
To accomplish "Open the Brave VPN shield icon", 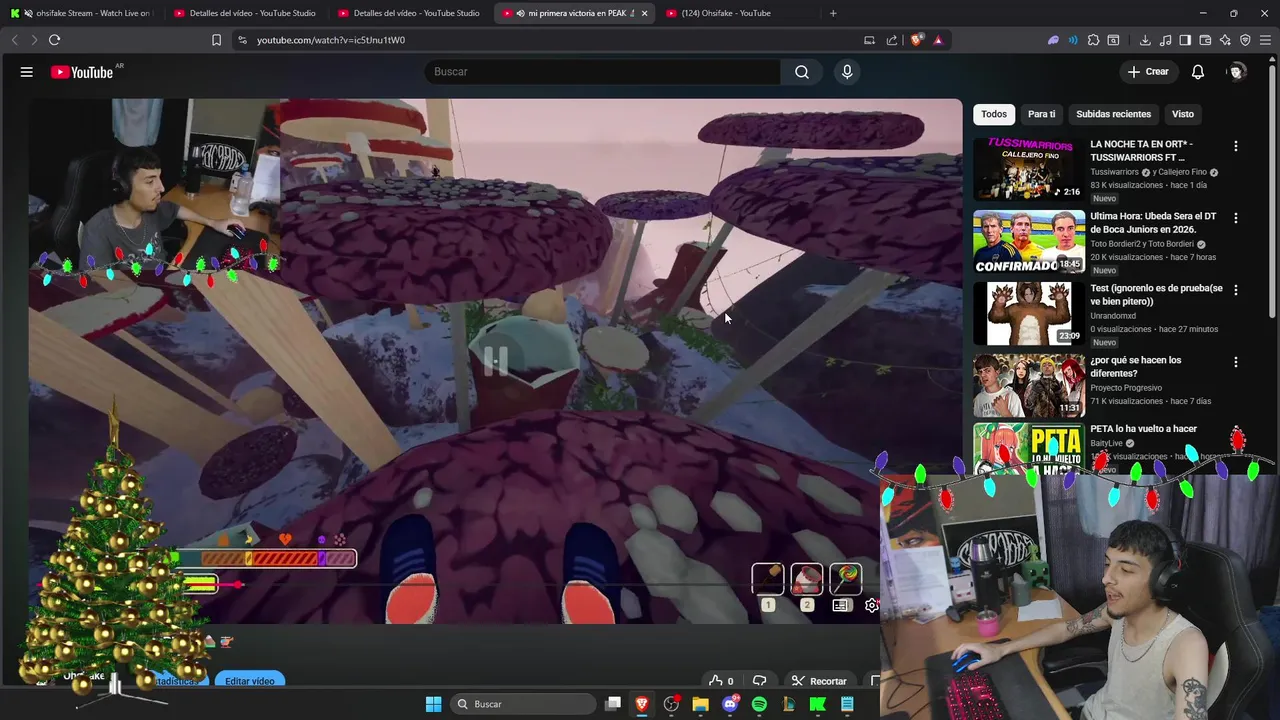I will click(1245, 40).
